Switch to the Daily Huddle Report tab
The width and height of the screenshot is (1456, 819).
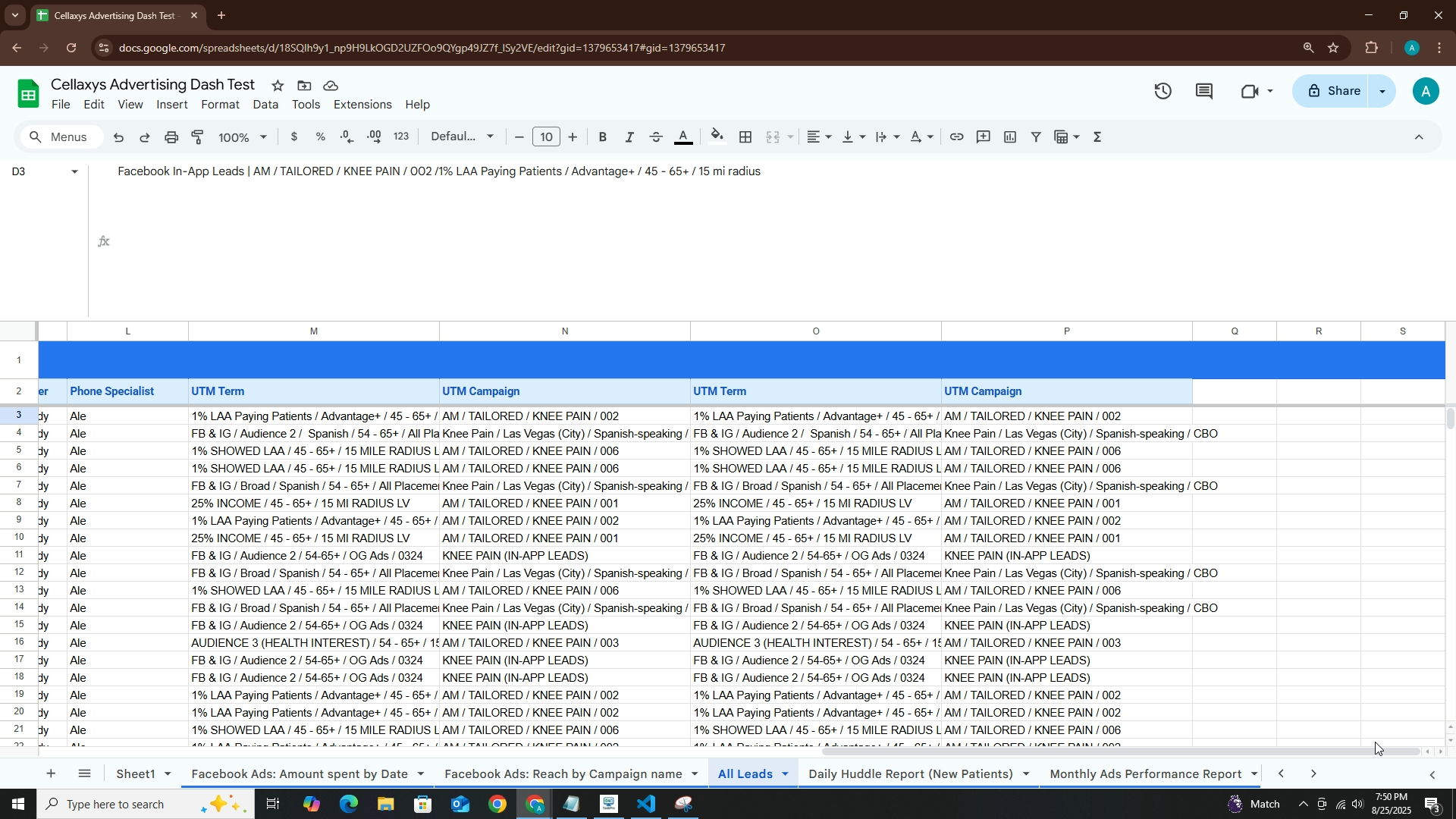(910, 774)
